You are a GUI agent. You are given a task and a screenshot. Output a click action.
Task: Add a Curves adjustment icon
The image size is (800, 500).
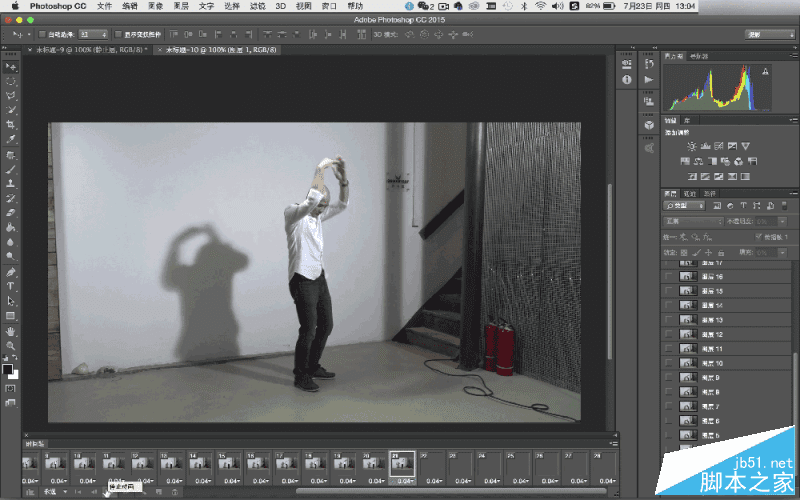pyautogui.click(x=719, y=146)
